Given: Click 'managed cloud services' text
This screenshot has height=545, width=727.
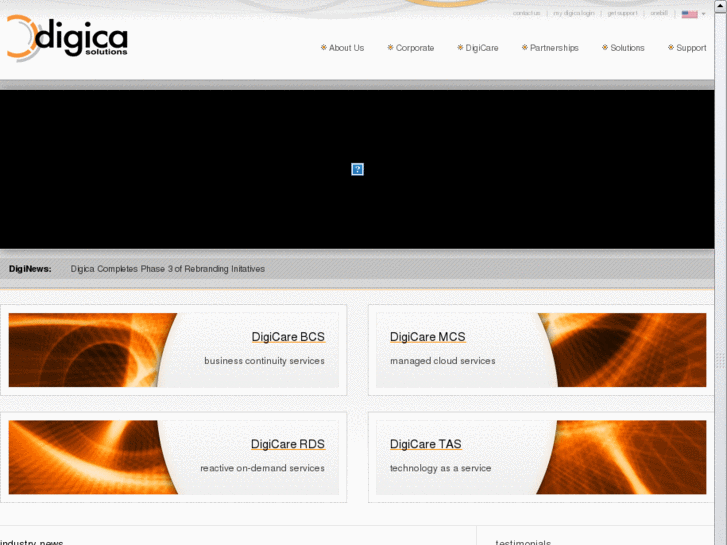Looking at the screenshot, I should [443, 361].
